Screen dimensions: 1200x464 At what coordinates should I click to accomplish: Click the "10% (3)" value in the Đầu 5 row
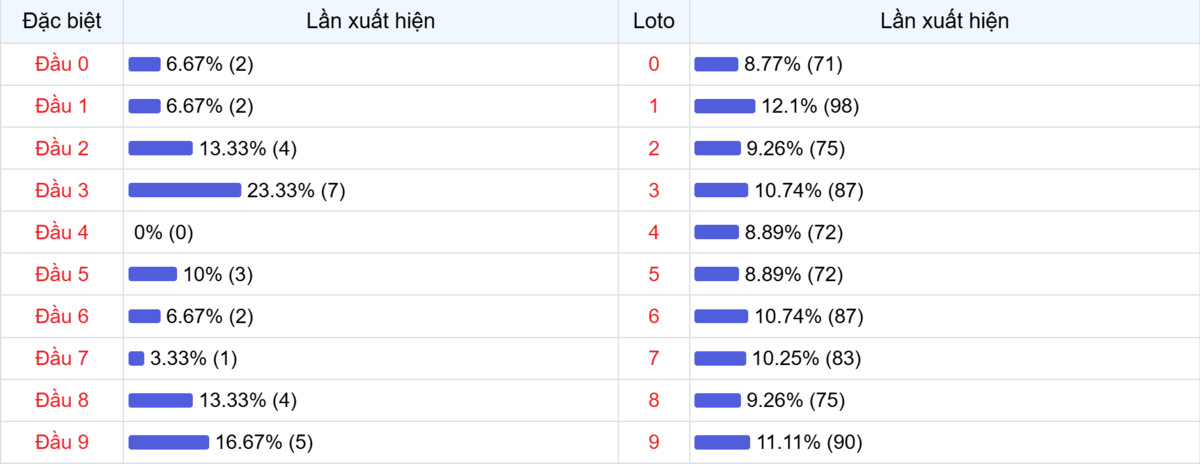tap(218, 274)
